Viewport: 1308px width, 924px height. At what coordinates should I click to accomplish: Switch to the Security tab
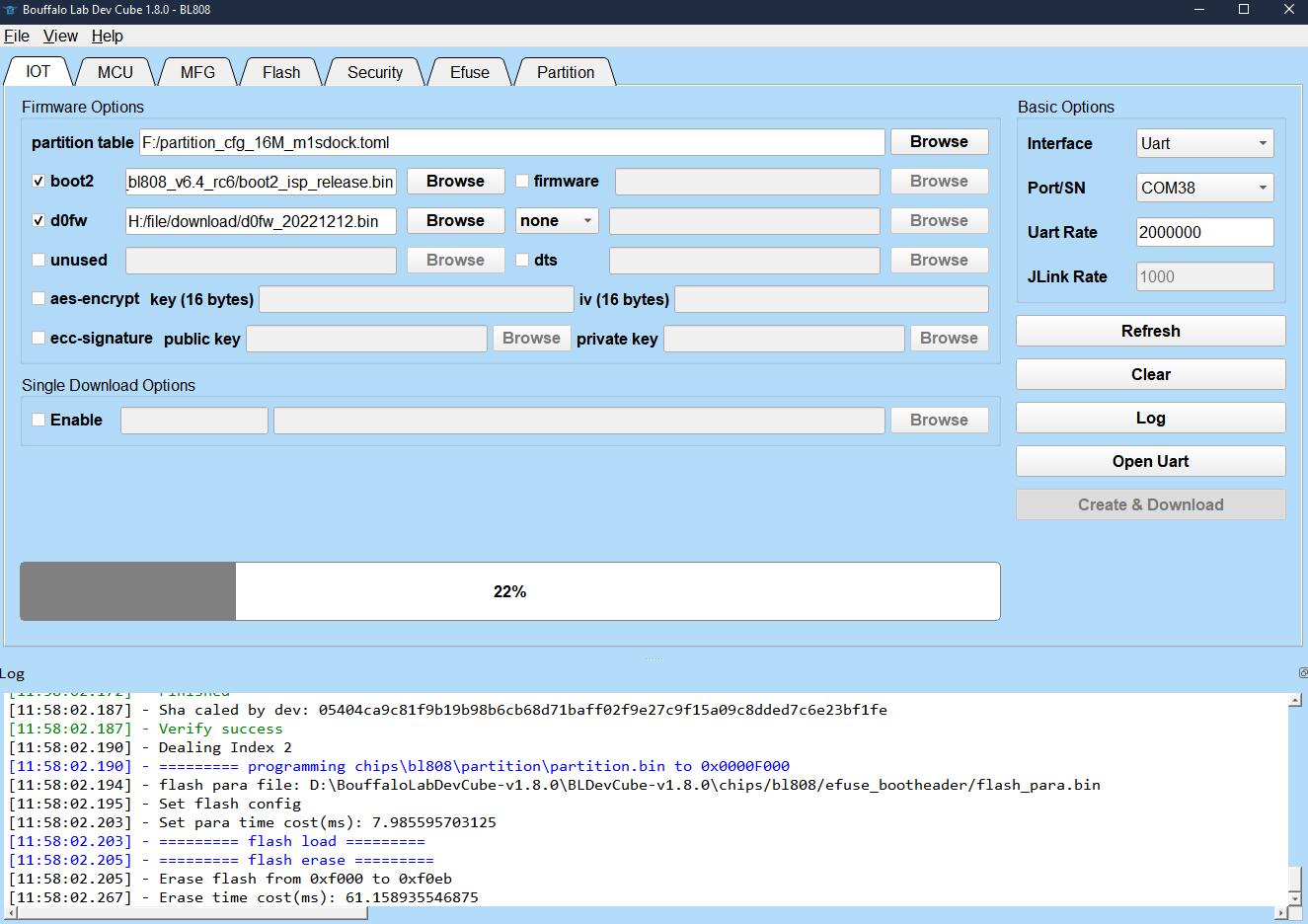375,72
